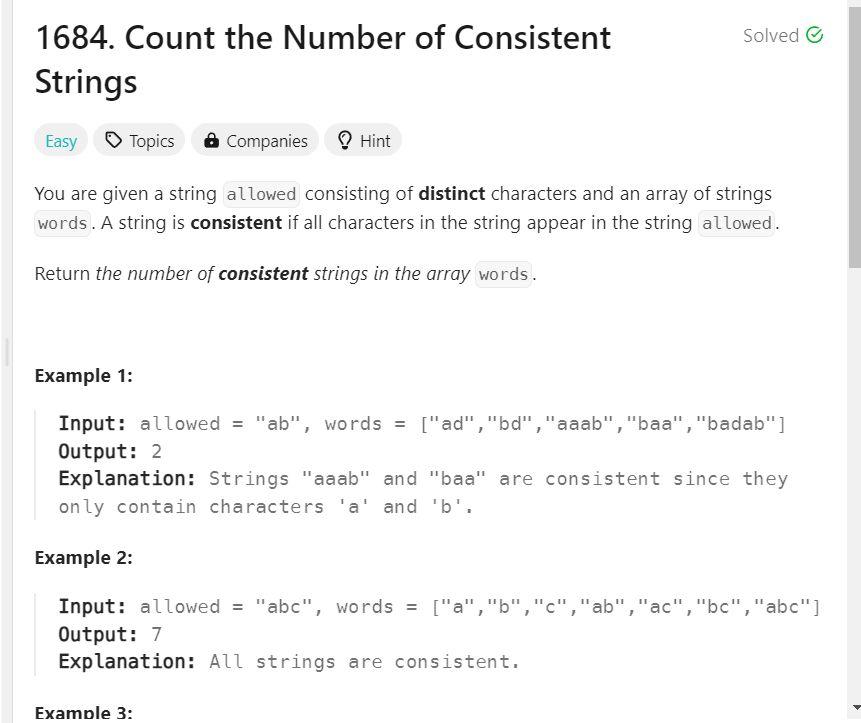Image resolution: width=861 pixels, height=723 pixels.
Task: Reveal the Hint
Action: click(x=363, y=141)
